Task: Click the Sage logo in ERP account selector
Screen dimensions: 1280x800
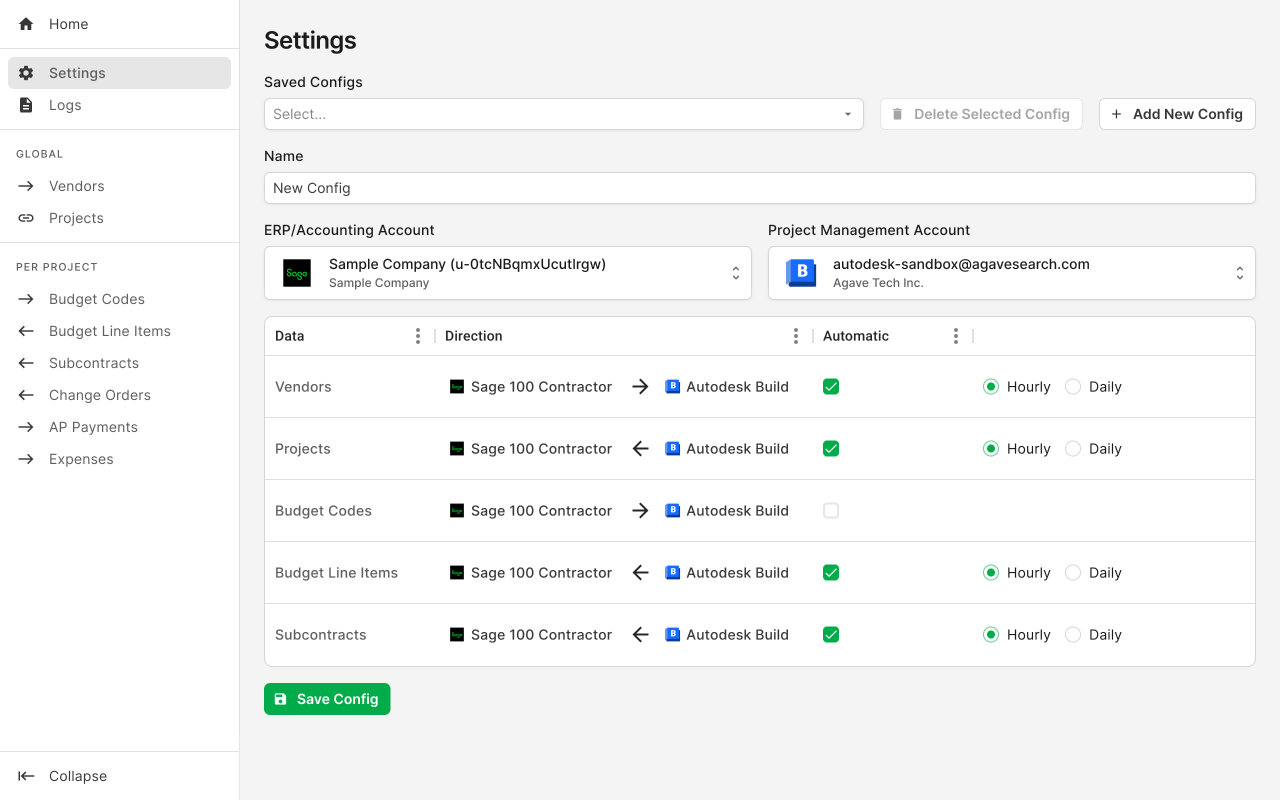Action: point(297,273)
